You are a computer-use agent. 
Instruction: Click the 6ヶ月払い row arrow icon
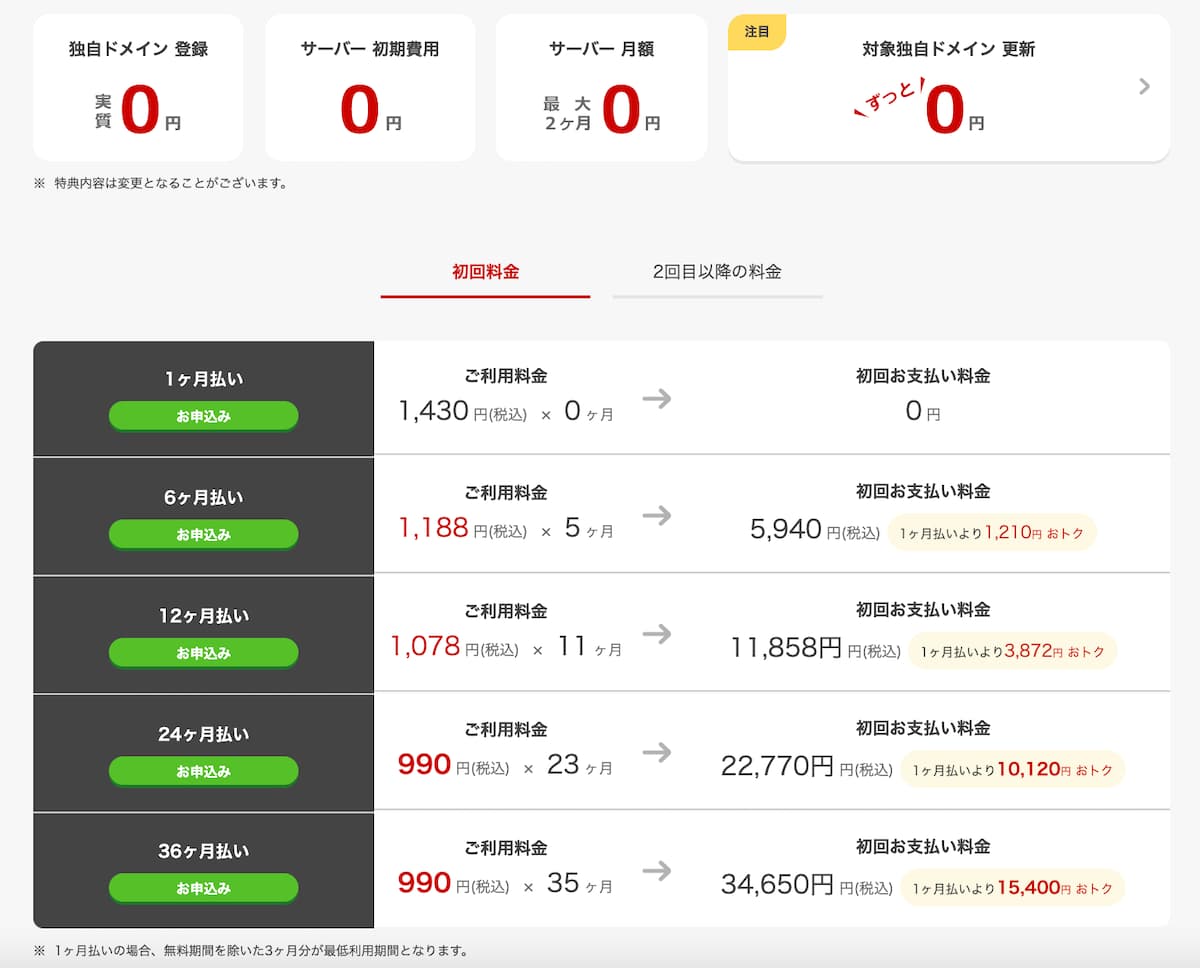[x=657, y=515]
